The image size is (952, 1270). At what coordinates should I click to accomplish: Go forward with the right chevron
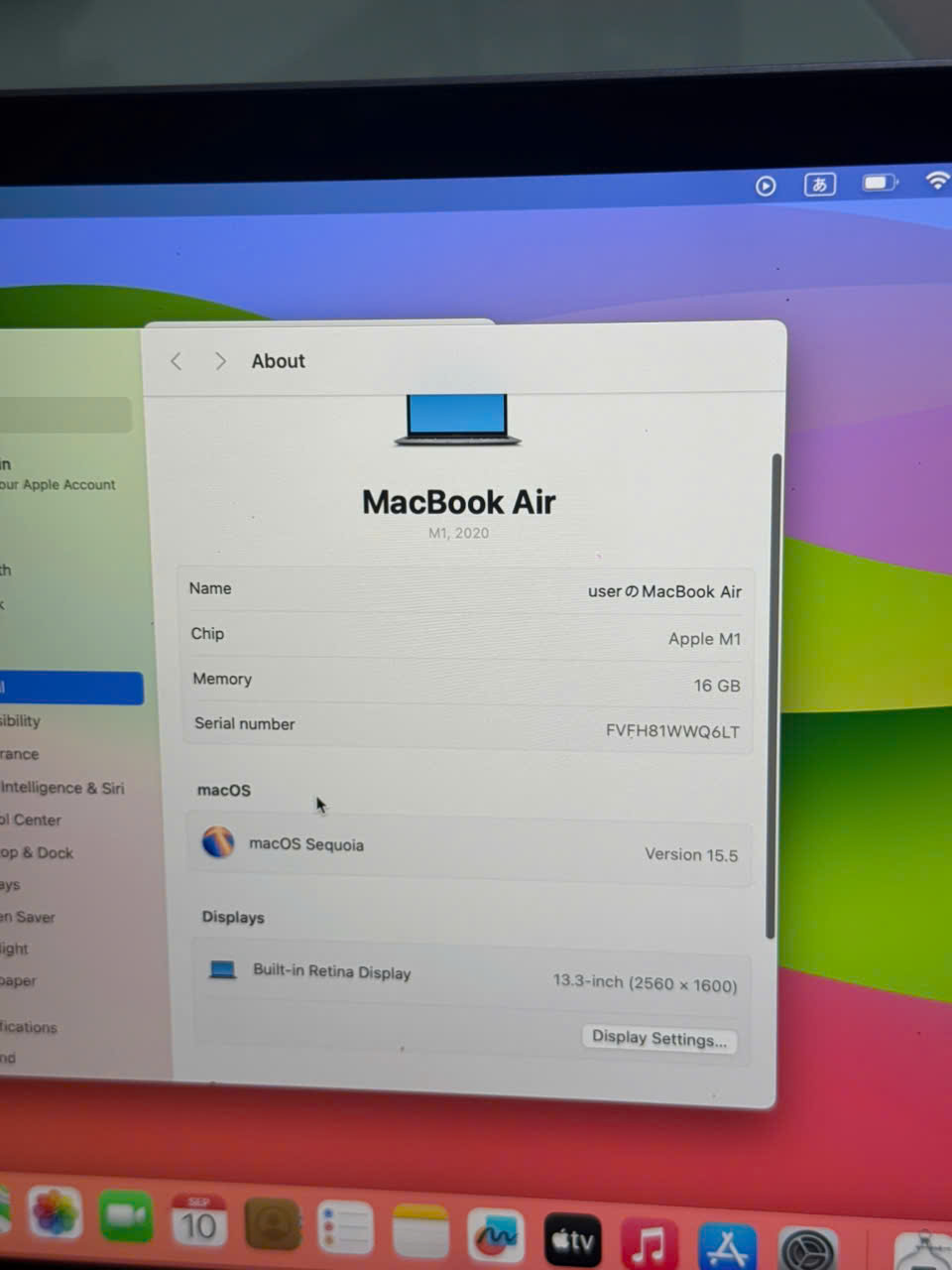220,361
